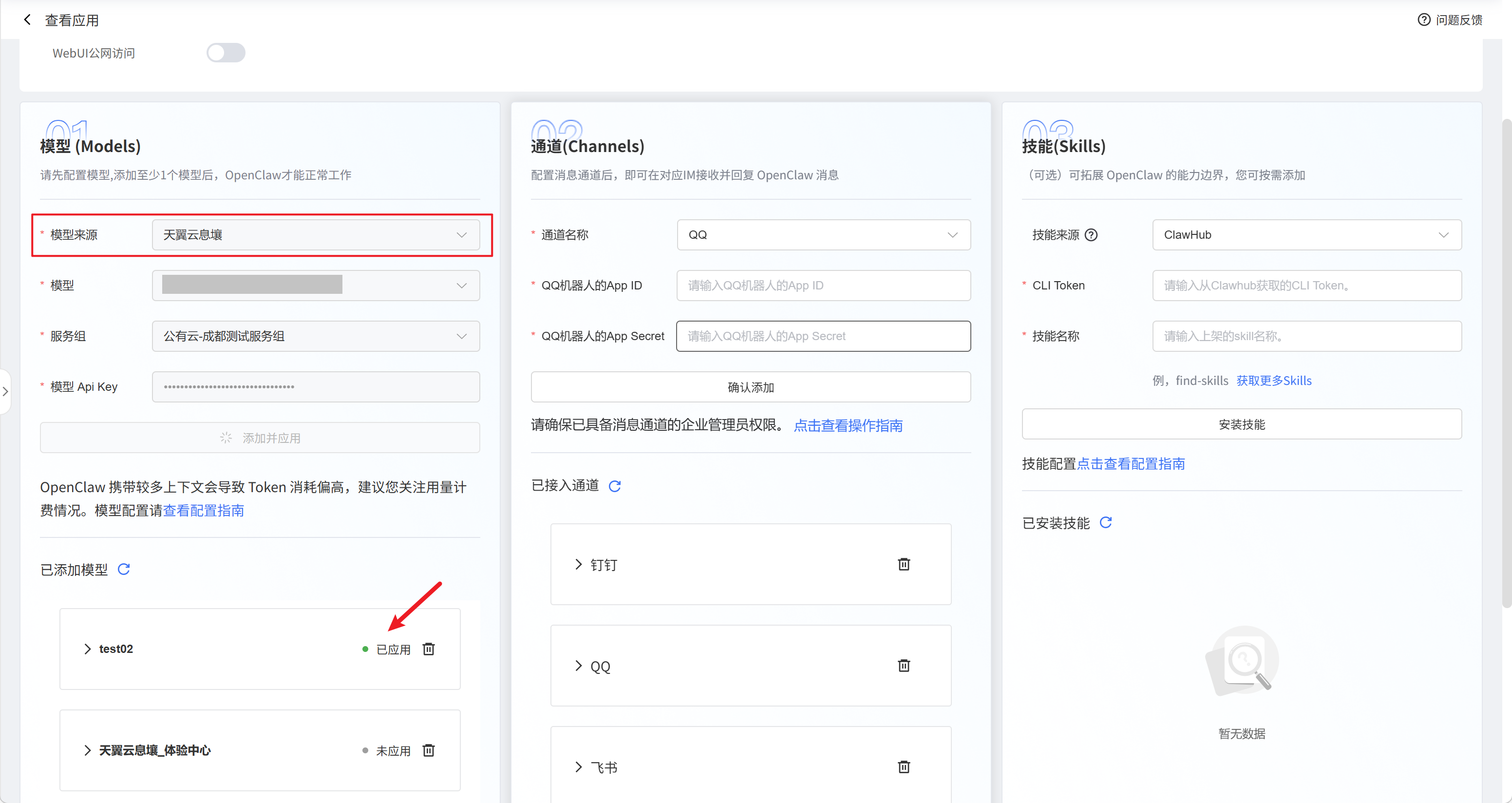Screen dimensions: 1512x803
Task: Refresh the 已接入通道 list
Action: [615, 486]
